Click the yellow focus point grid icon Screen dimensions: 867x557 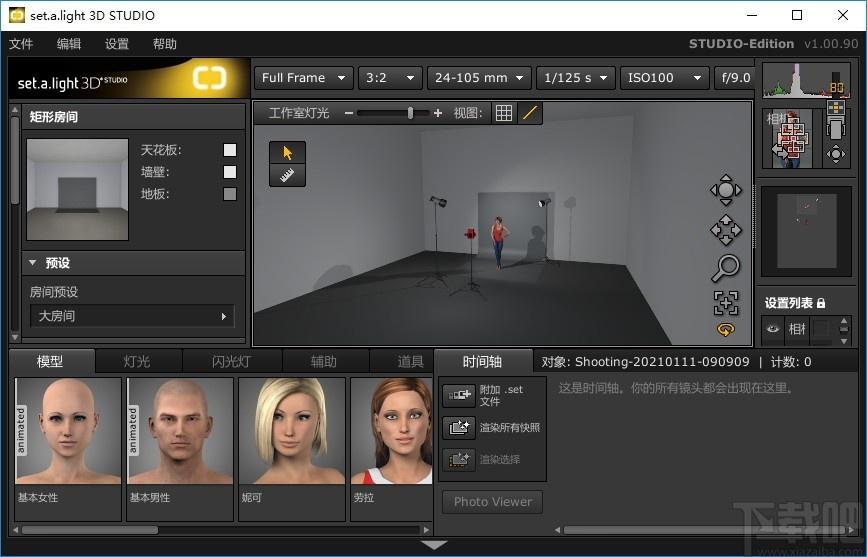[835, 106]
